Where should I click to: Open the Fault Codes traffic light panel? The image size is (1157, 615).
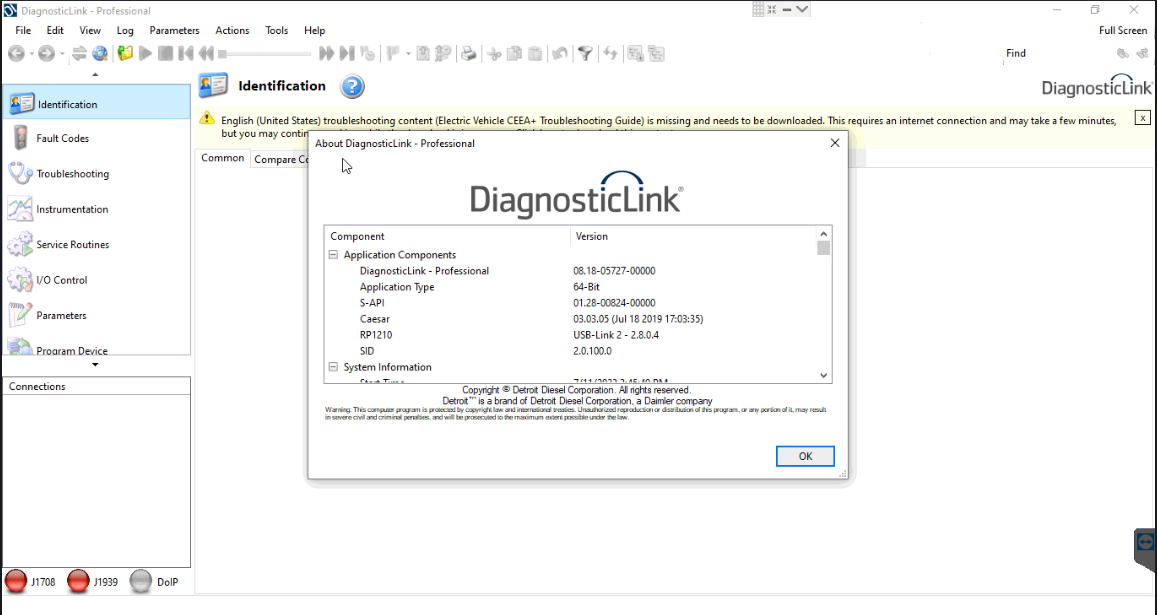(x=20, y=138)
